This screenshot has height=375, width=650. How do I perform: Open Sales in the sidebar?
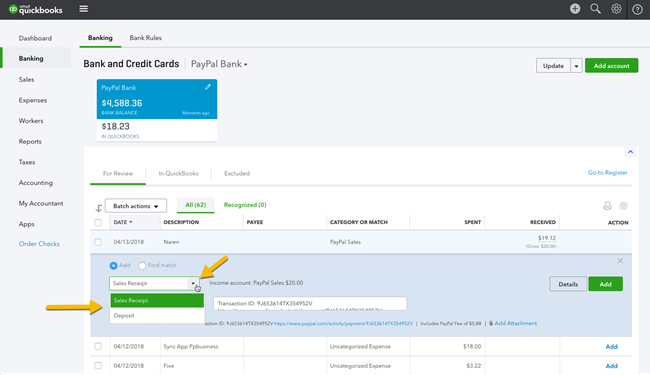pos(27,80)
